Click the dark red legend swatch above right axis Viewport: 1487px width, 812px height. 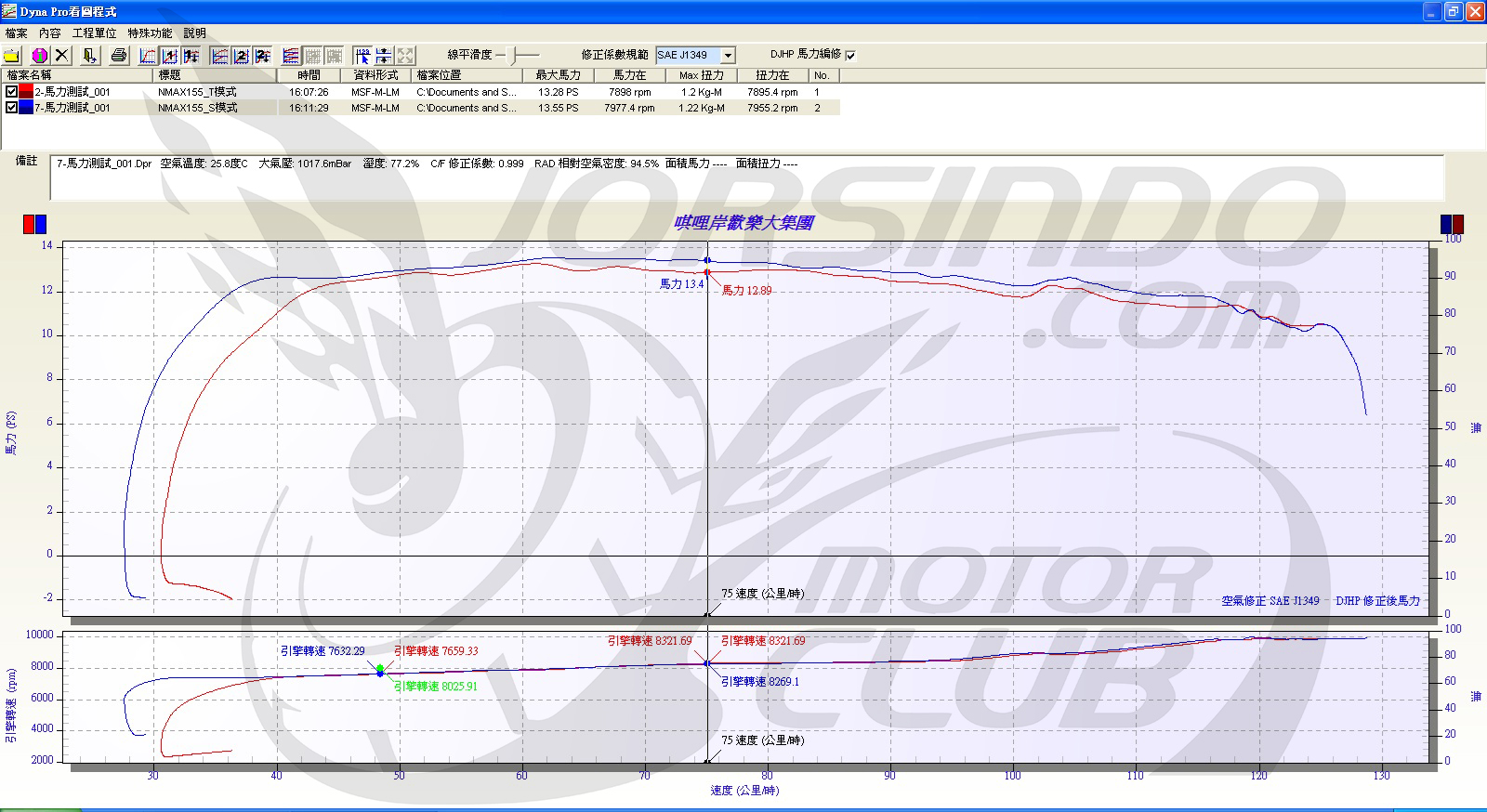coord(1458,224)
